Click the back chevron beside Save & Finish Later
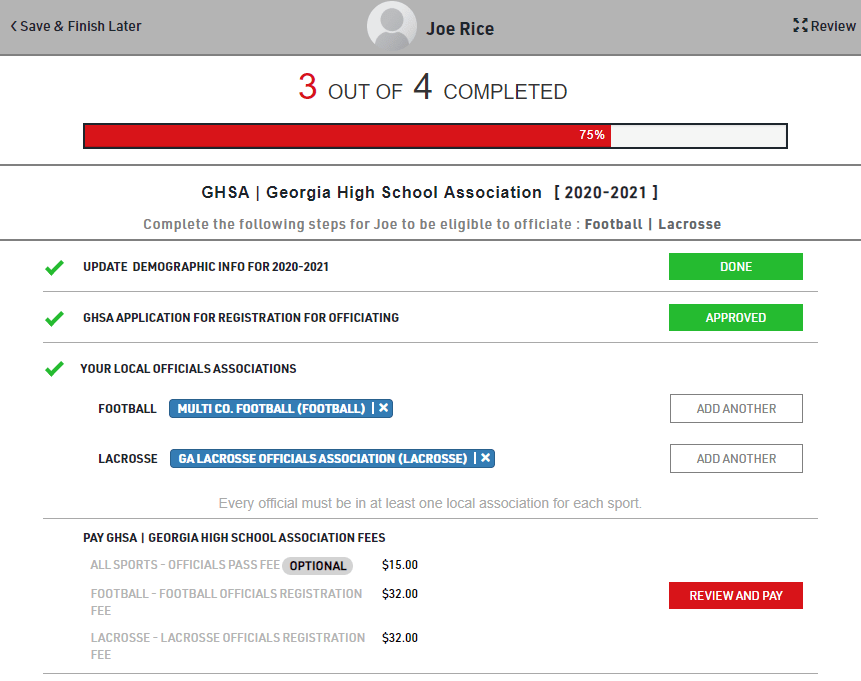Viewport: 861px width, 681px height. point(14,26)
